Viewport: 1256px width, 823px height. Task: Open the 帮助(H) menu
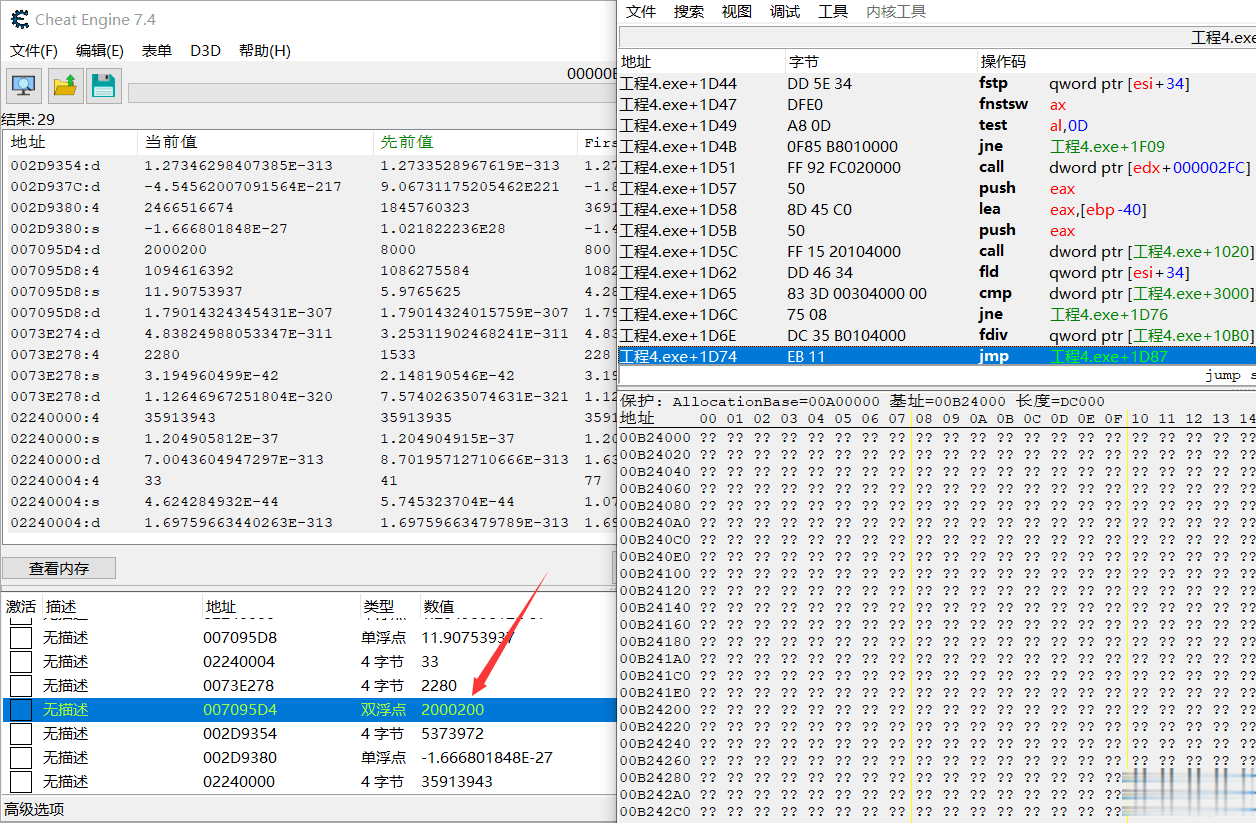pyautogui.click(x=265, y=51)
